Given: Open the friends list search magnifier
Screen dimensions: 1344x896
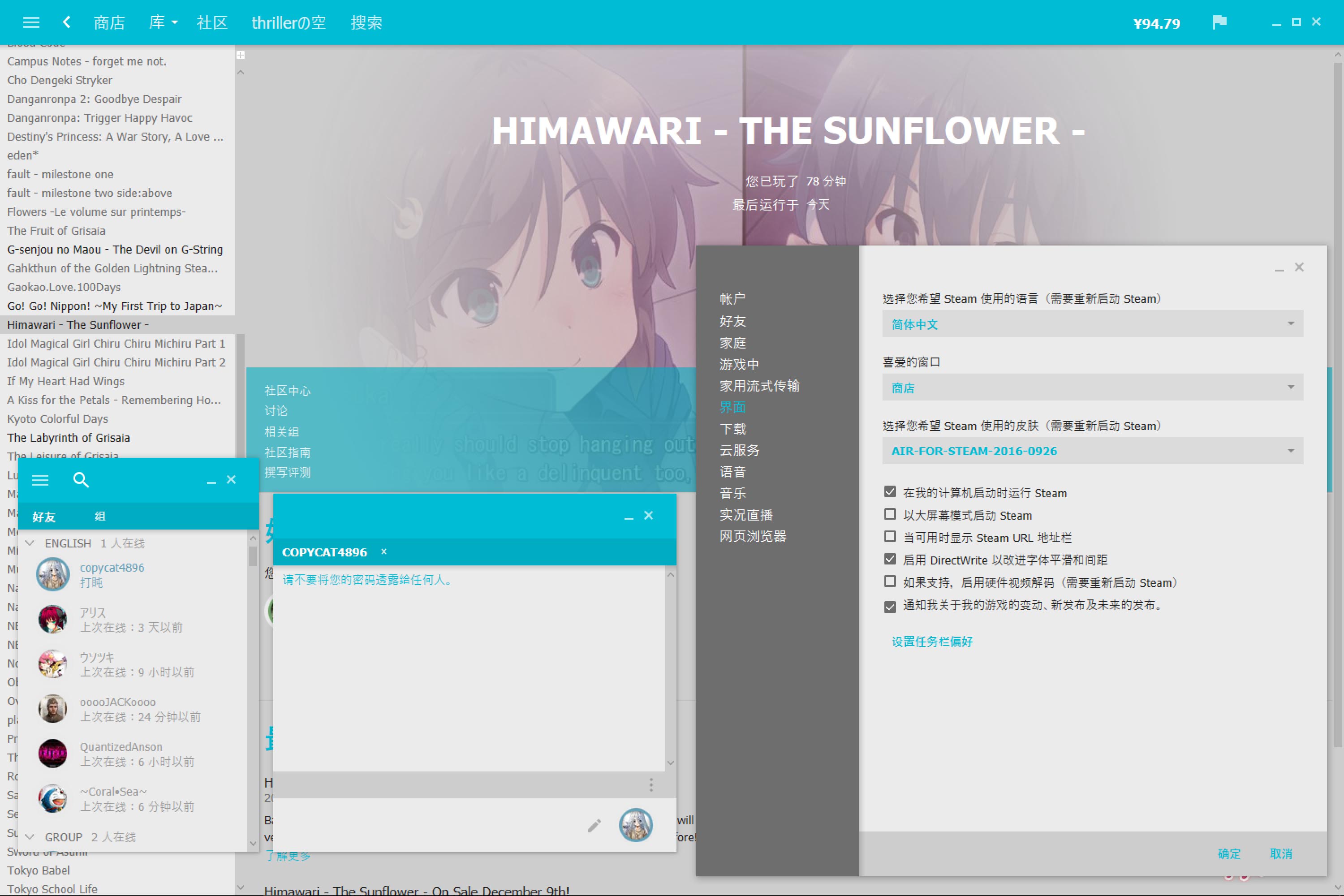Looking at the screenshot, I should [x=81, y=480].
